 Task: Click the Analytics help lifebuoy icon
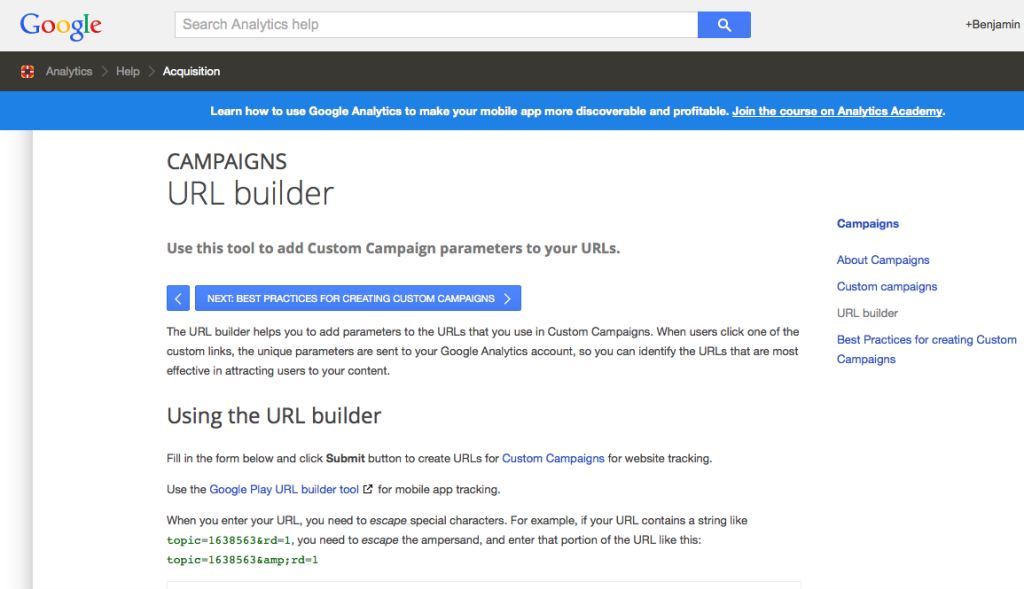click(x=27, y=72)
